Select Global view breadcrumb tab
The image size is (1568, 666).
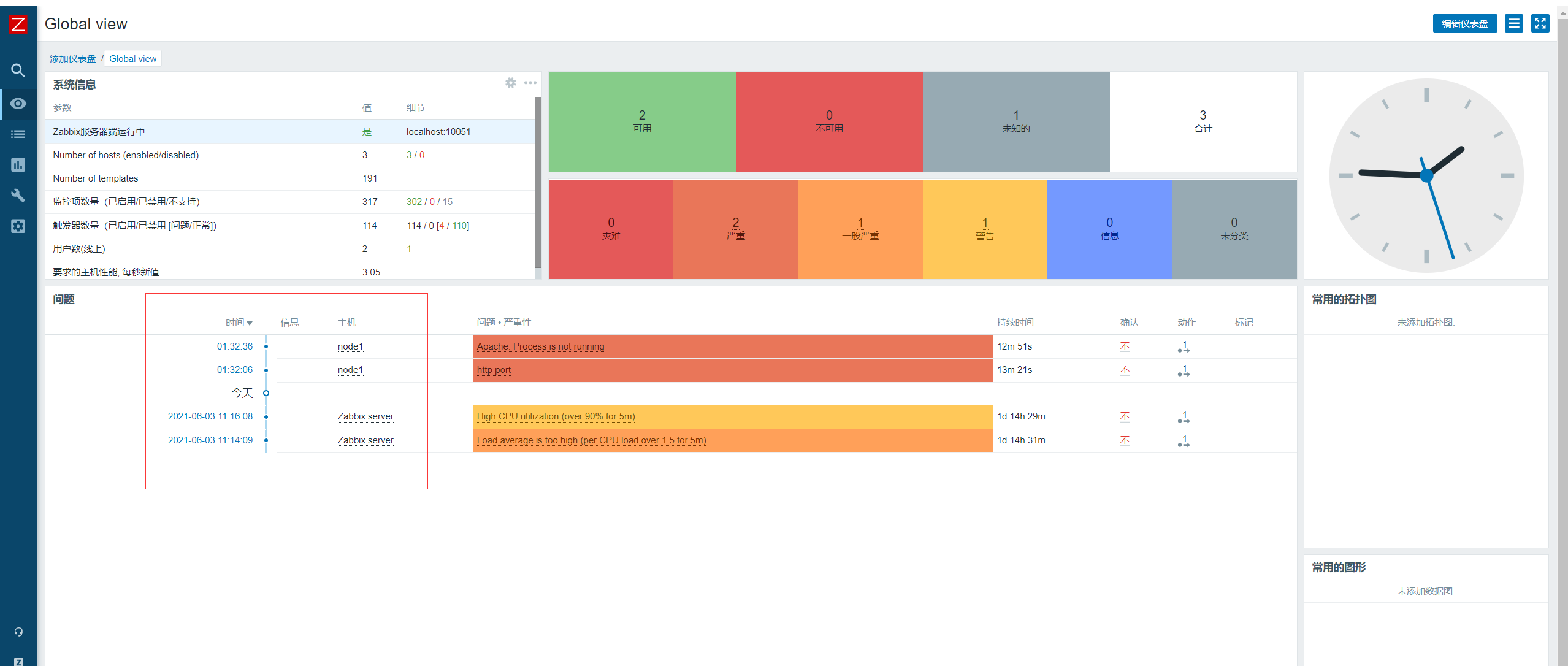pyautogui.click(x=132, y=59)
